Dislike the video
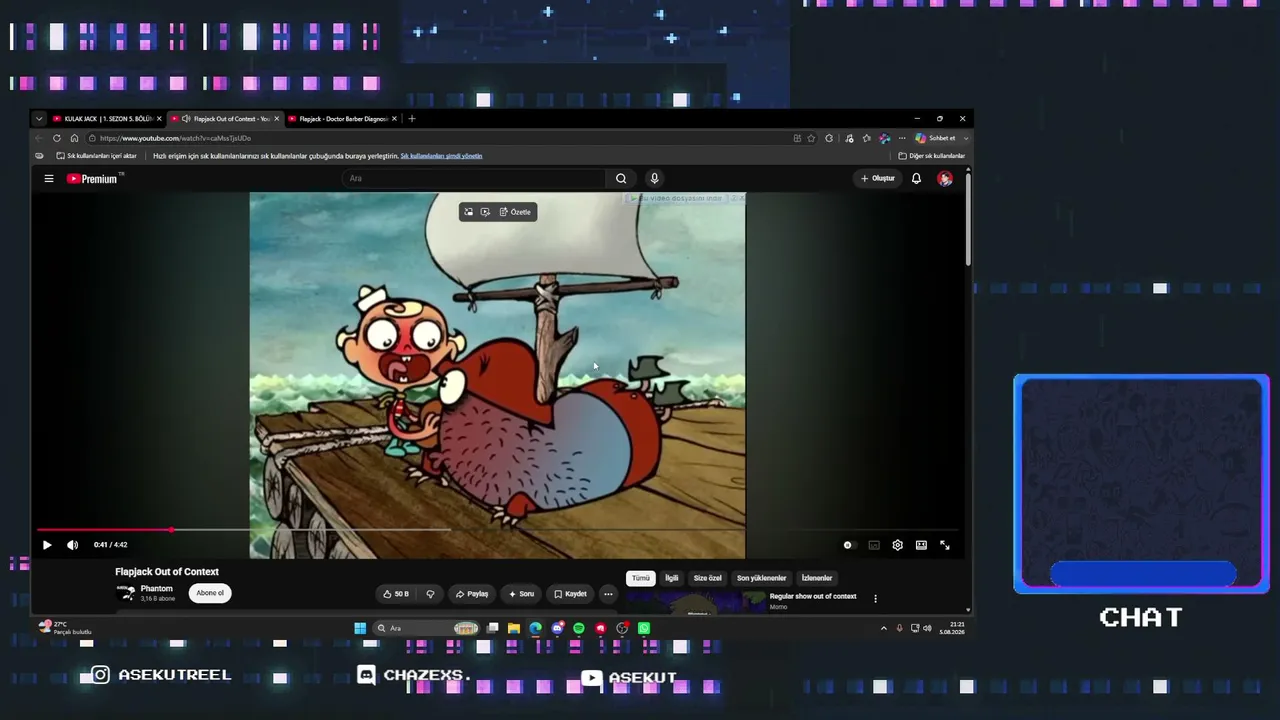Image resolution: width=1280 pixels, height=720 pixels. pos(430,594)
